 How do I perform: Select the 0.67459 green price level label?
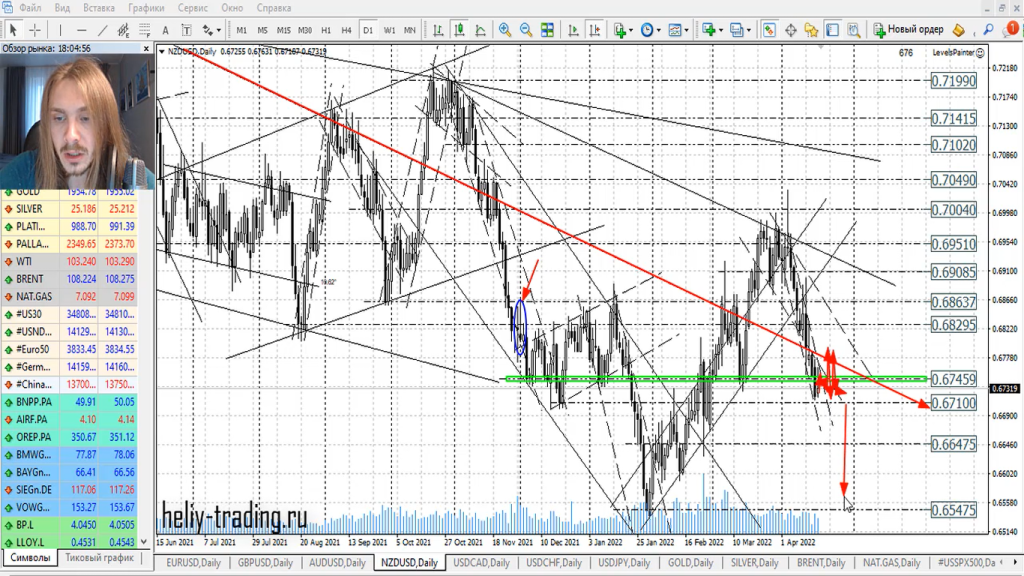coord(952,379)
